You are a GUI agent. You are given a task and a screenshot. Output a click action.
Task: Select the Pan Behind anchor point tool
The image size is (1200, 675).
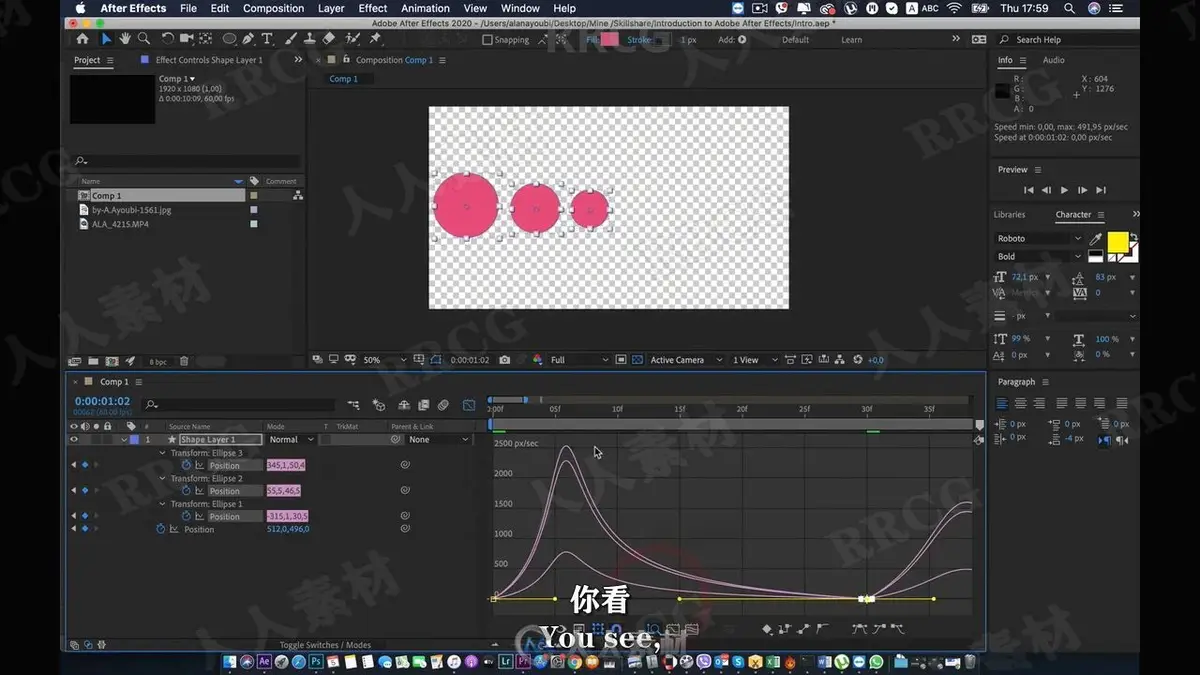(x=205, y=39)
